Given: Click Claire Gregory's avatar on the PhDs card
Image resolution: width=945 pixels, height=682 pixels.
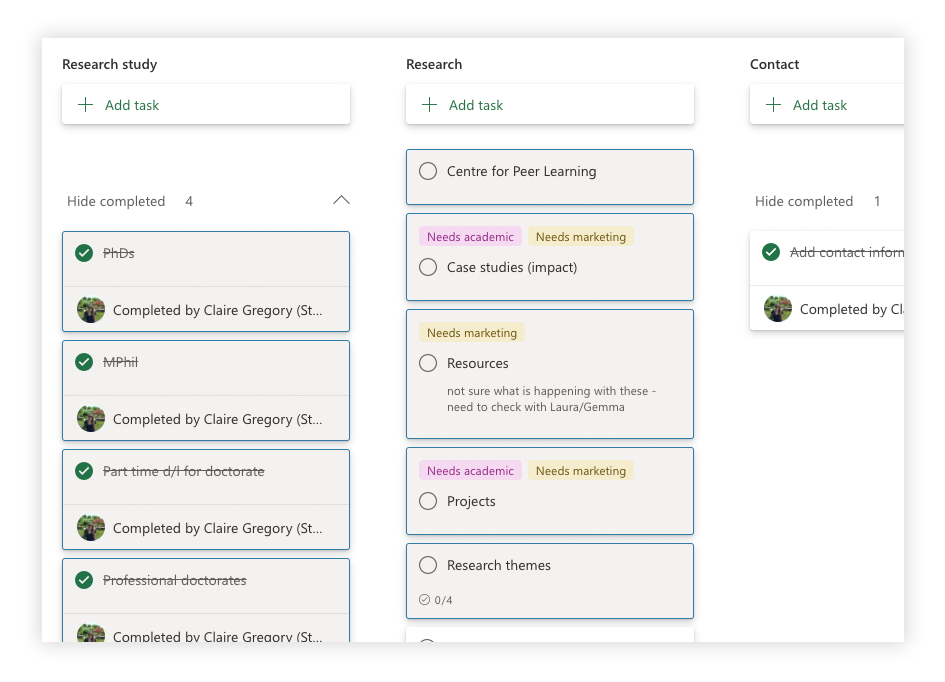Looking at the screenshot, I should point(91,309).
